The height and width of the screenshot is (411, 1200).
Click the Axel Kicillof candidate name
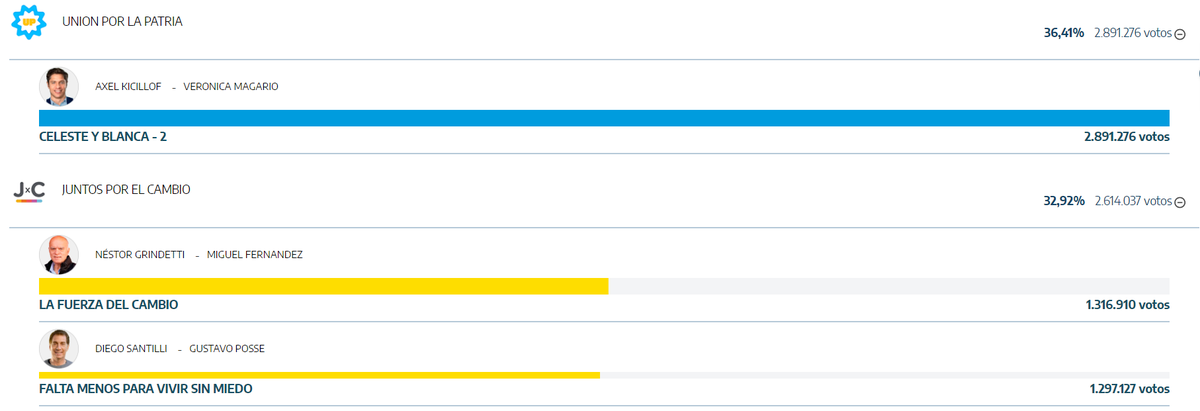coord(130,87)
